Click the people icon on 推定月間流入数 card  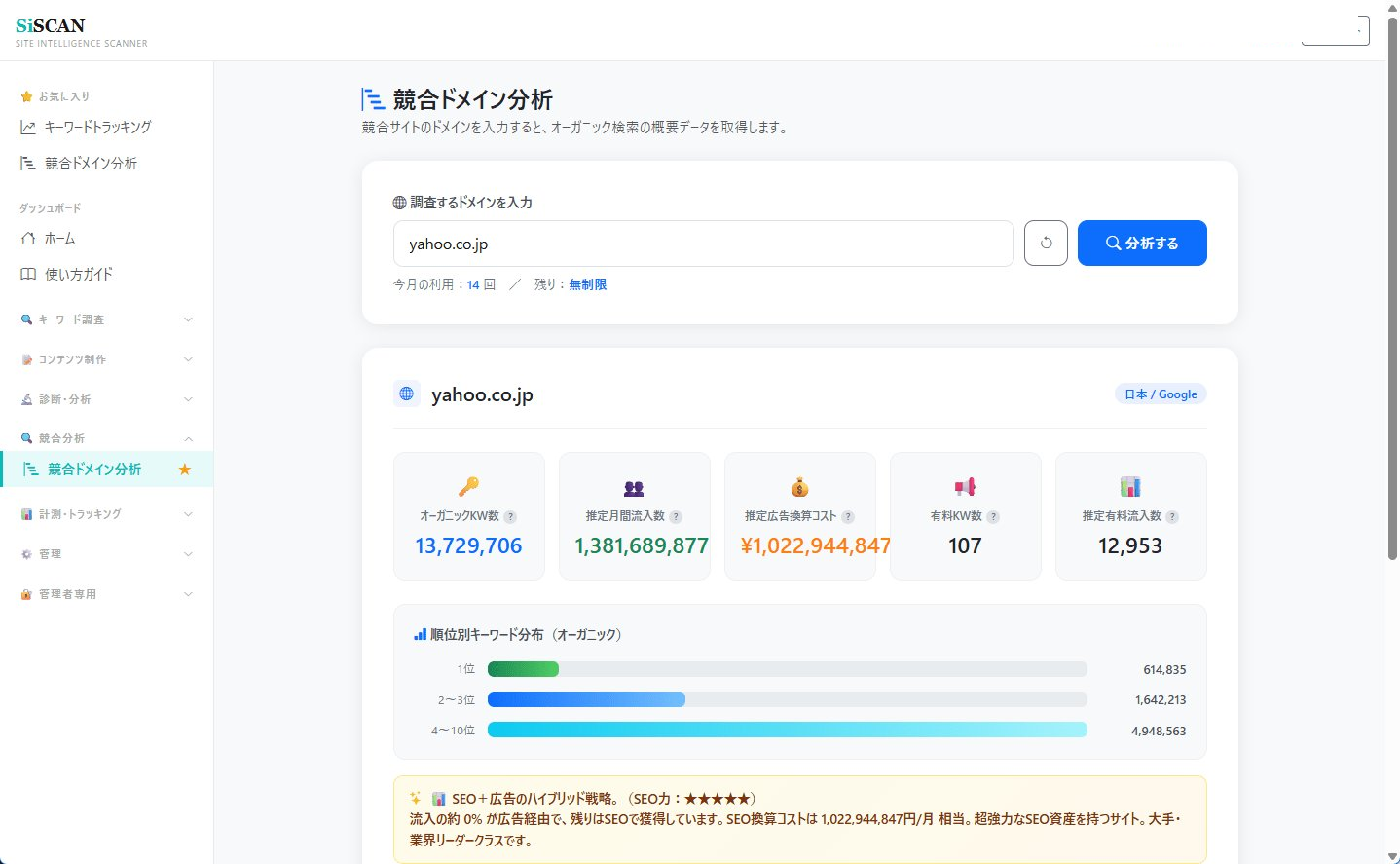(x=634, y=488)
